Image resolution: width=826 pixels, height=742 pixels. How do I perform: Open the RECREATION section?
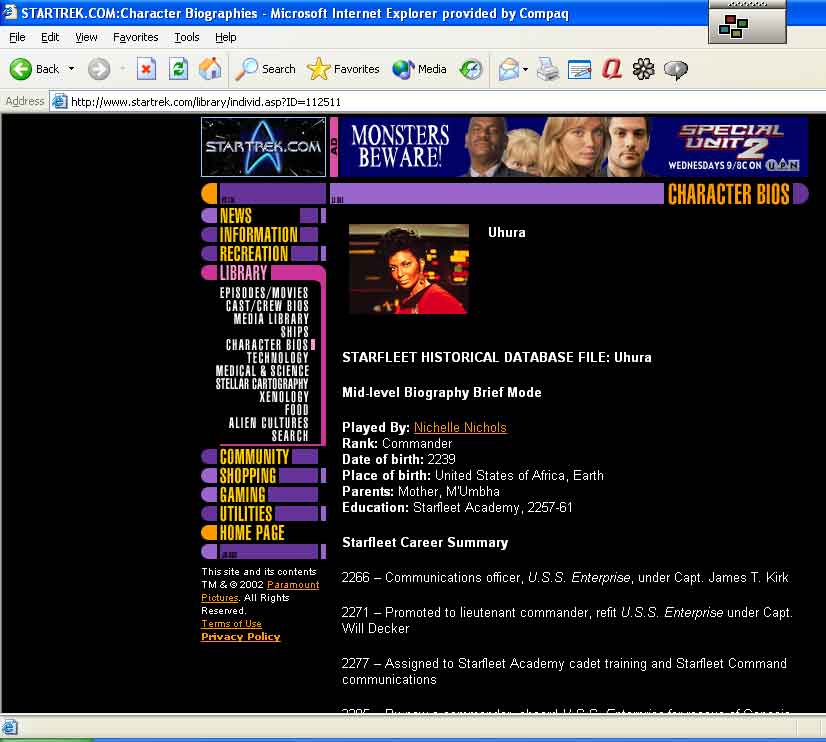point(254,254)
